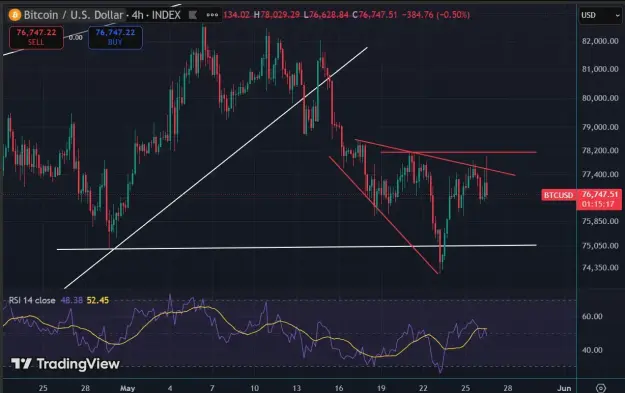This screenshot has width=625, height=393.
Task: Open the three-dots more menu in legend
Action: click(x=212, y=15)
